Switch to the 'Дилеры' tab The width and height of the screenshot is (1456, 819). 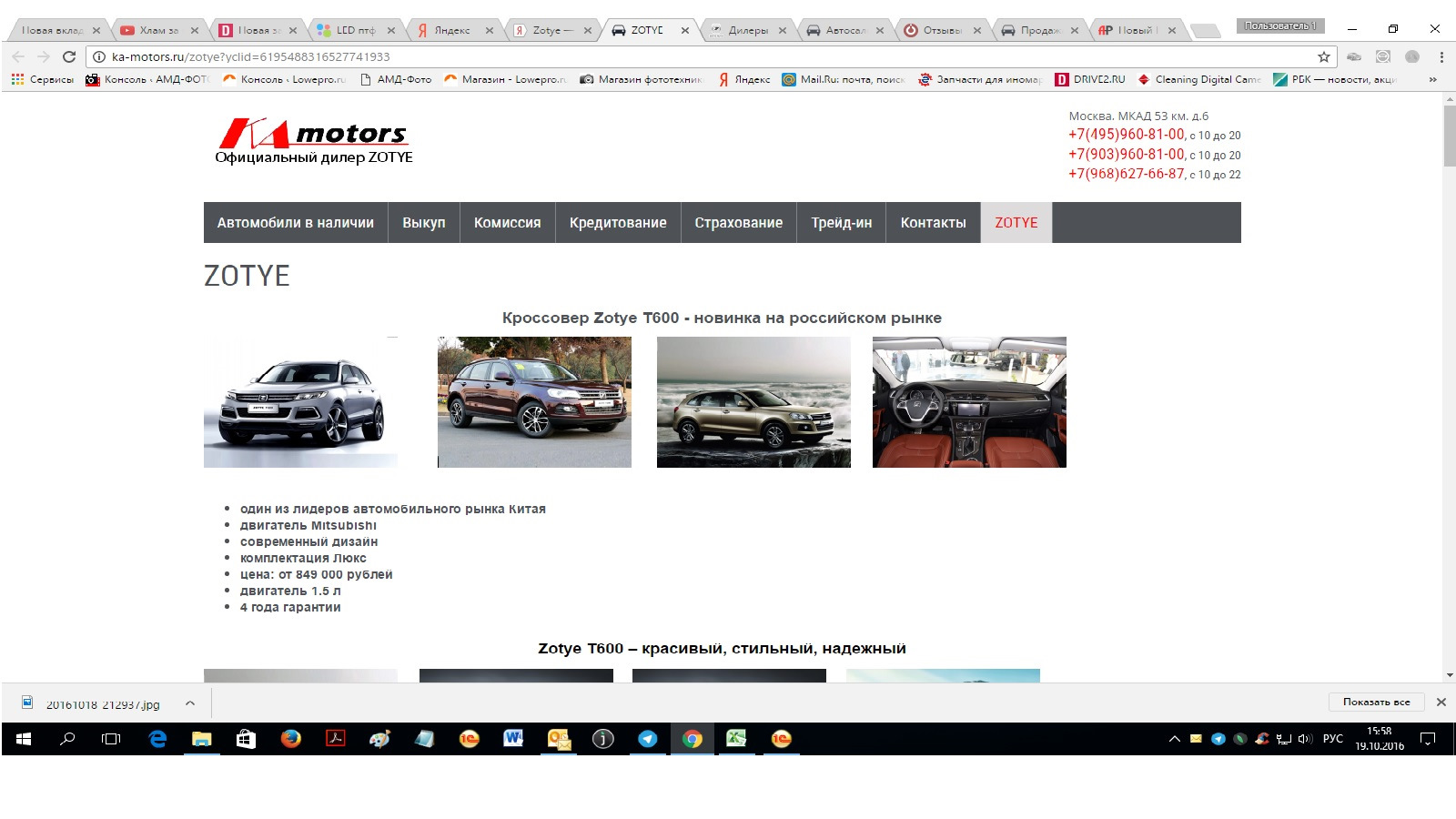coord(748,30)
